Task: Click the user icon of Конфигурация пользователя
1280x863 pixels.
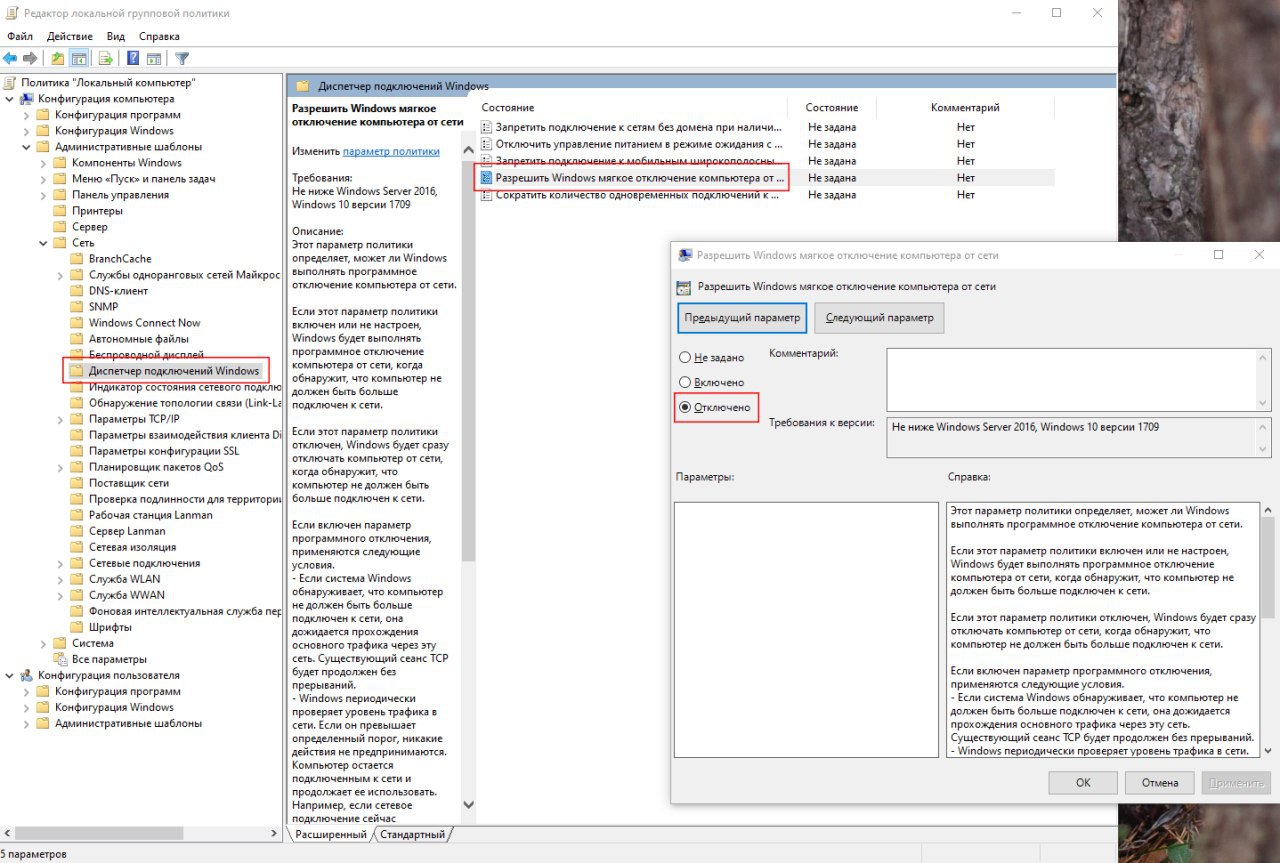Action: [27, 675]
